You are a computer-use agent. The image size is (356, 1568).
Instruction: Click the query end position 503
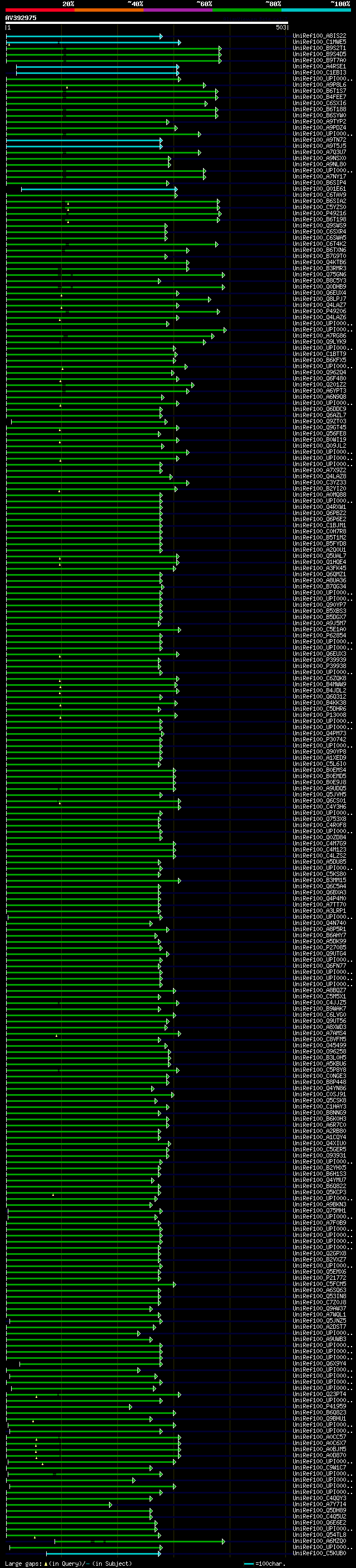(280, 27)
